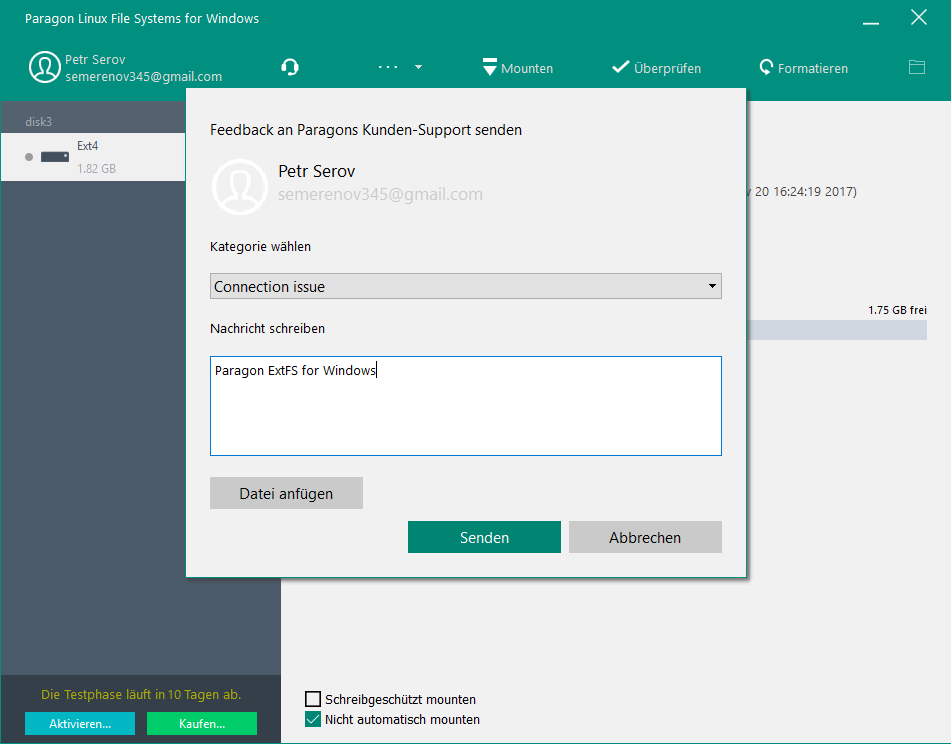The image size is (951, 744).
Task: Expand the three-dots more menu arrow
Action: (x=418, y=67)
